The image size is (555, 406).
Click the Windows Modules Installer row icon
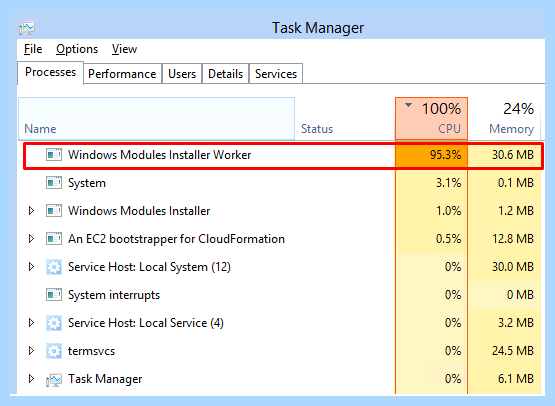(54, 211)
